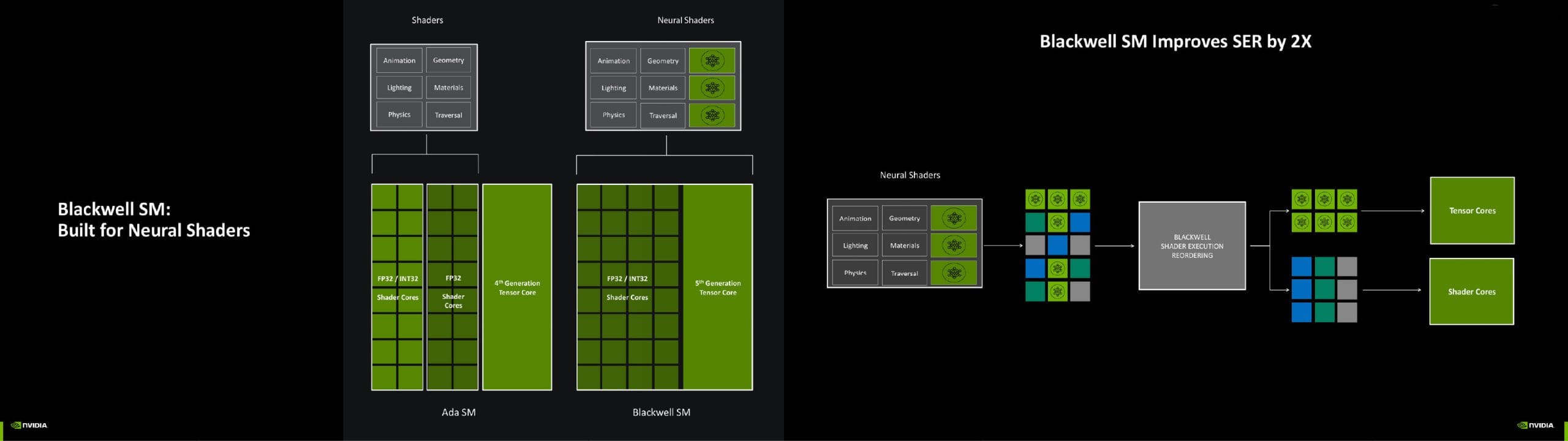Click the NVIDIA logo on the Neural Shaders slide
The image size is (1568, 441).
(29, 425)
